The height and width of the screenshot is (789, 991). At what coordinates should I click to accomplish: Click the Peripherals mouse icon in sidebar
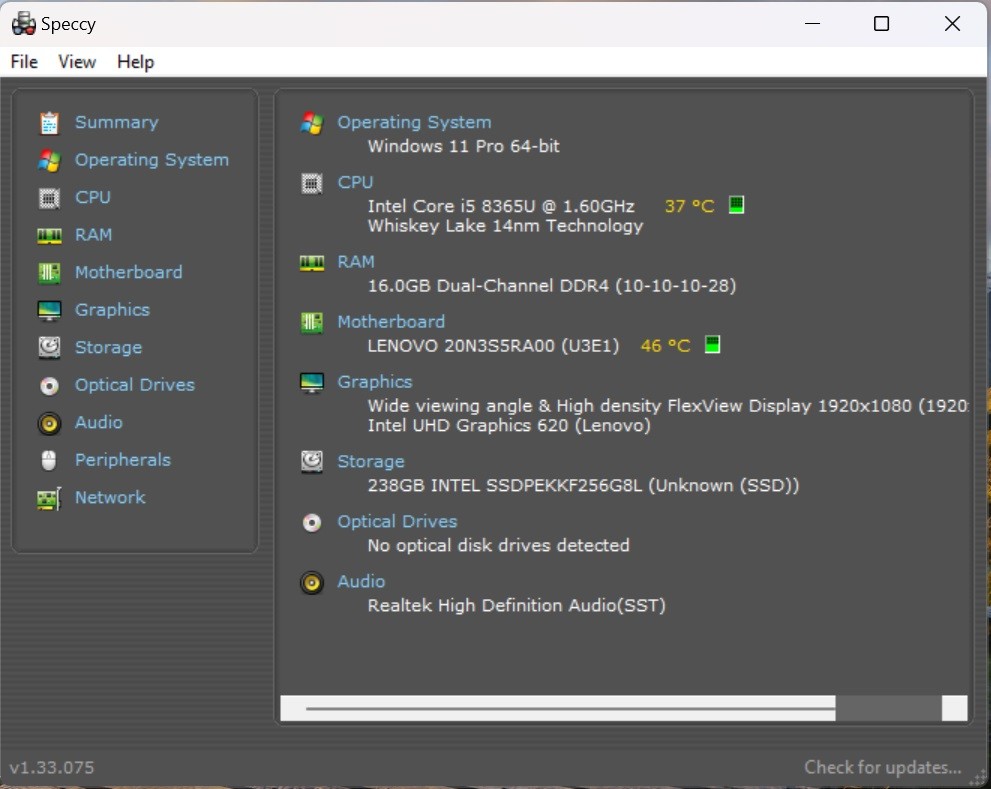point(49,460)
